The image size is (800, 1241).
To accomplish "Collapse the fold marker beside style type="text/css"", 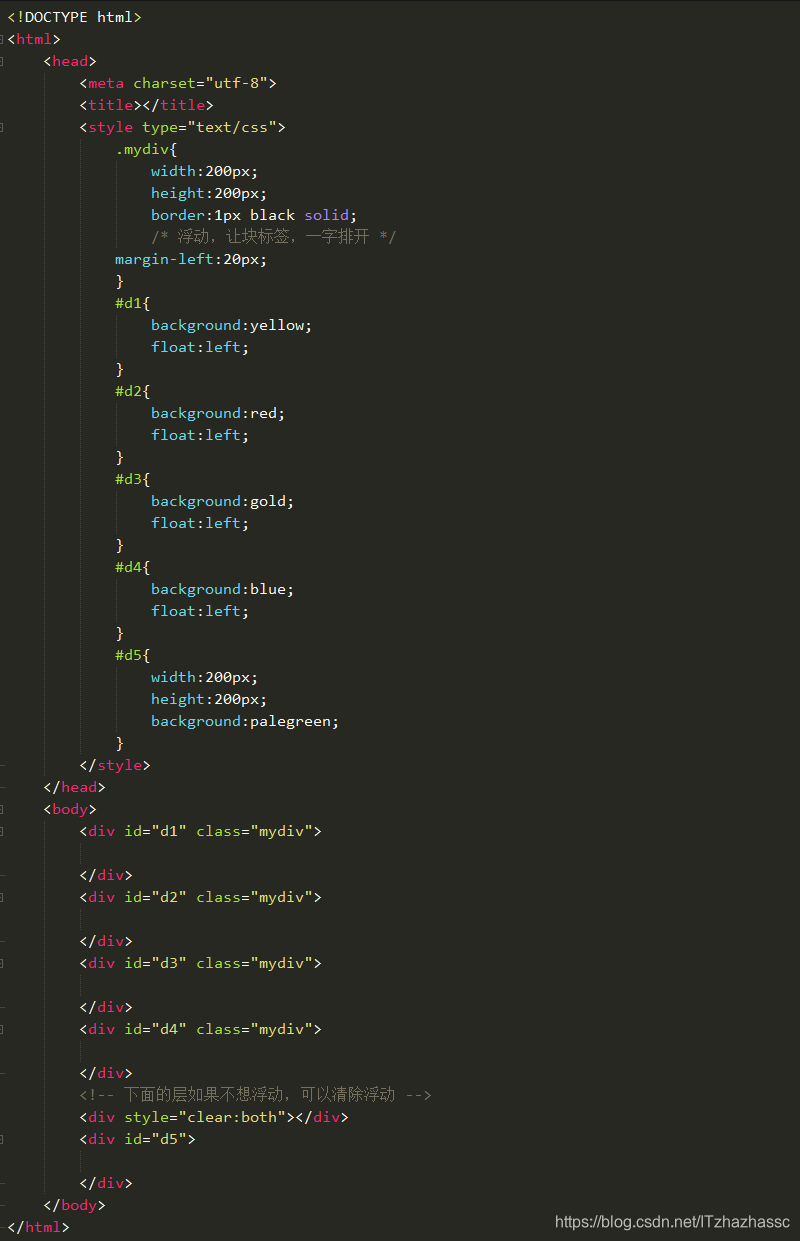I will point(2,127).
